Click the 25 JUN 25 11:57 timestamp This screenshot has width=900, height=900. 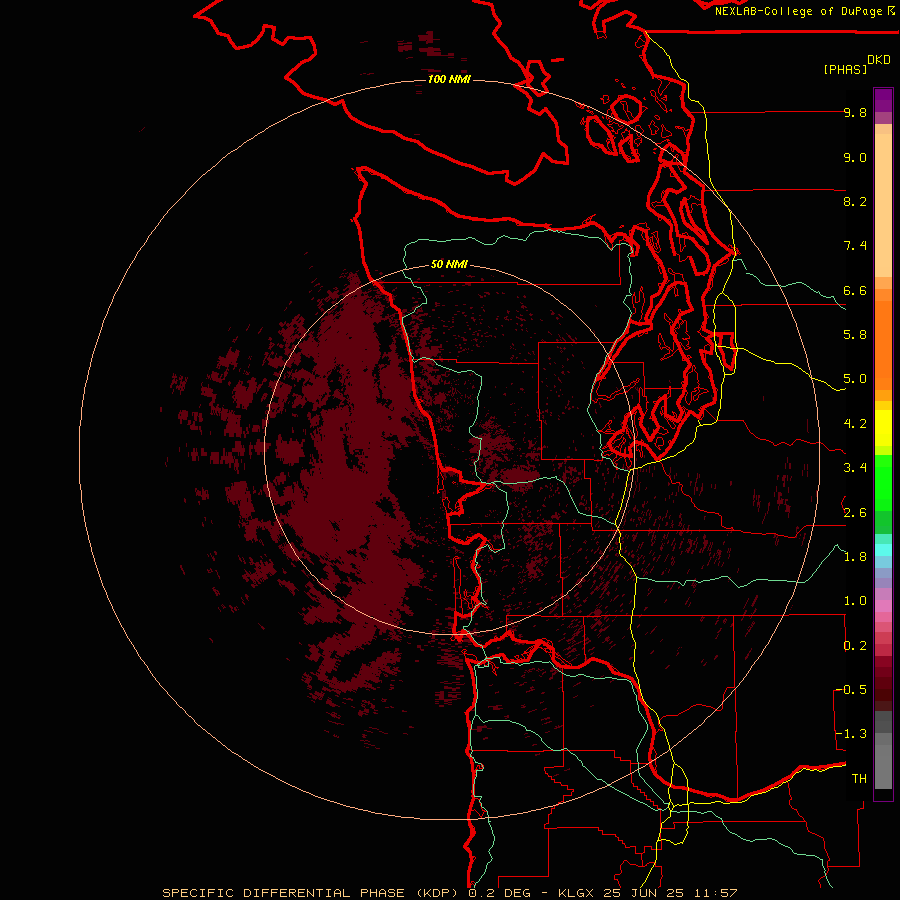pyautogui.click(x=670, y=893)
